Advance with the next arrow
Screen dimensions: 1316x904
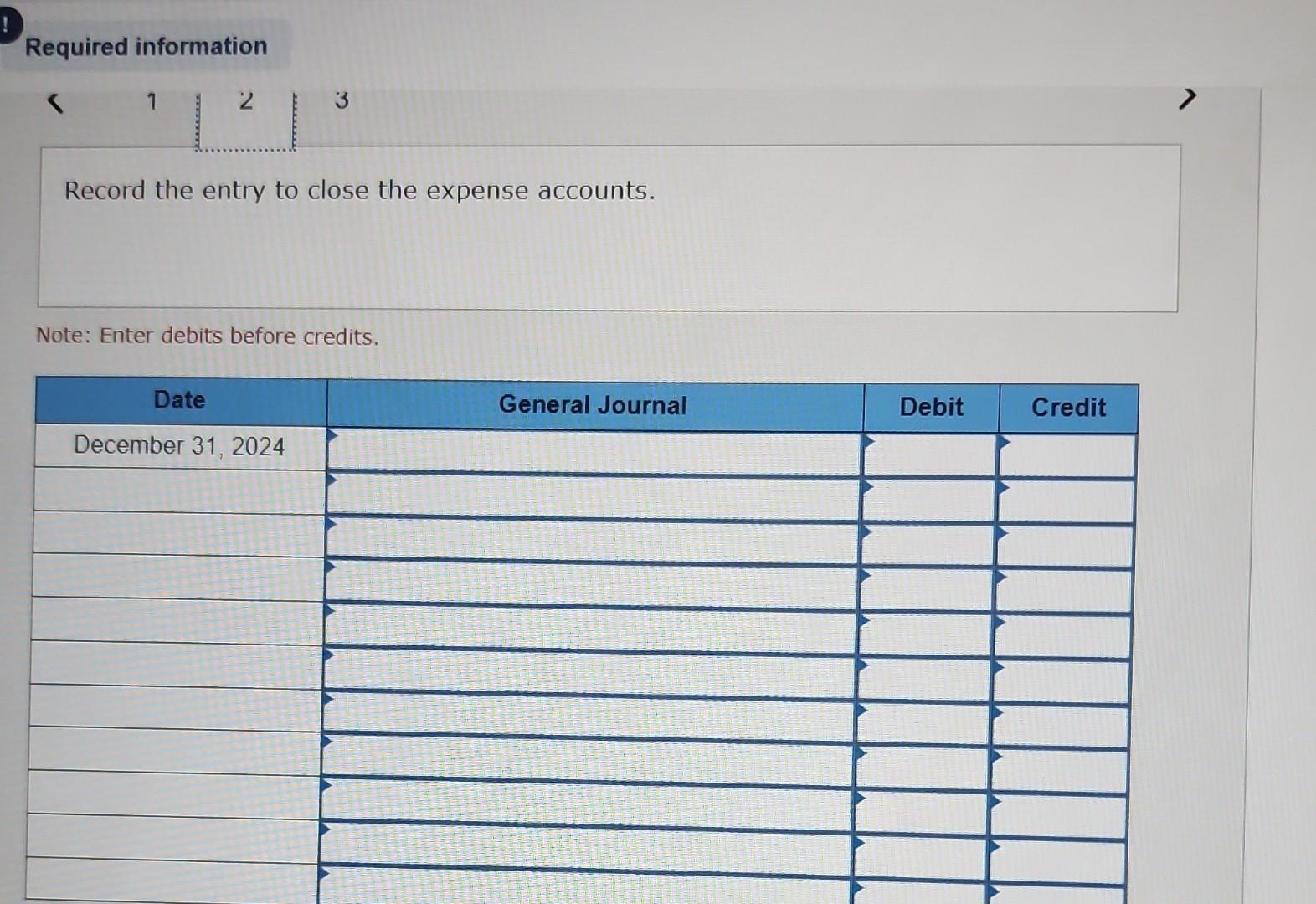click(1186, 99)
